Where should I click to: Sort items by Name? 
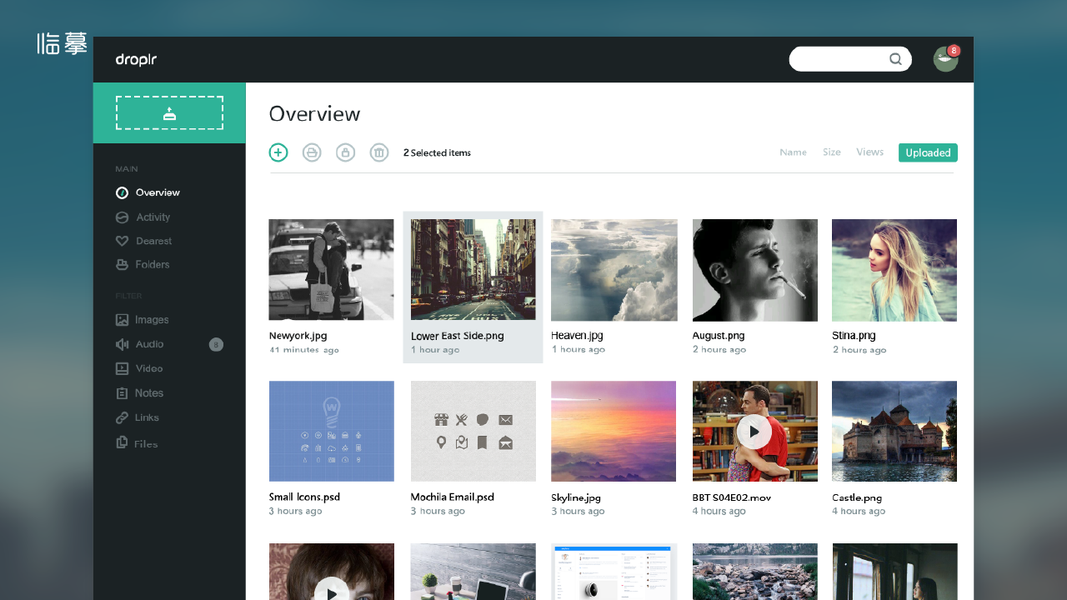click(793, 152)
